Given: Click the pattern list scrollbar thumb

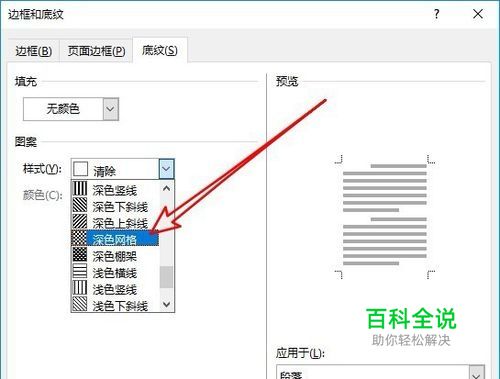Looking at the screenshot, I should (x=166, y=277).
